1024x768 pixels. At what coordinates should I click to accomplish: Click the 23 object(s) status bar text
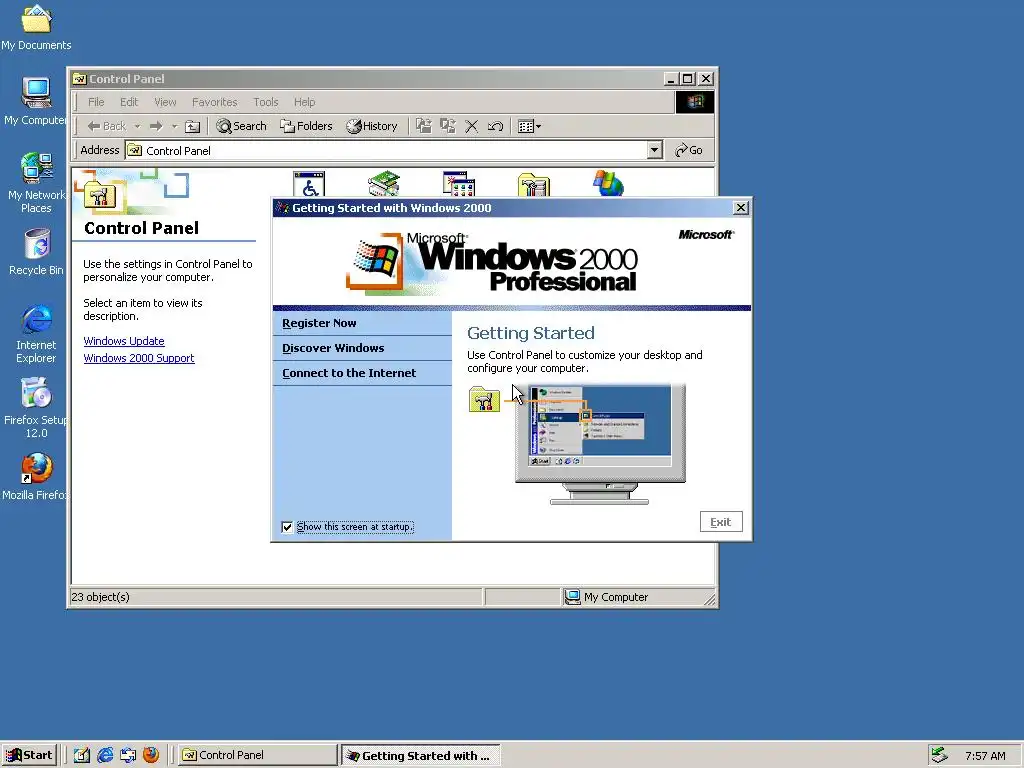[x=101, y=597]
